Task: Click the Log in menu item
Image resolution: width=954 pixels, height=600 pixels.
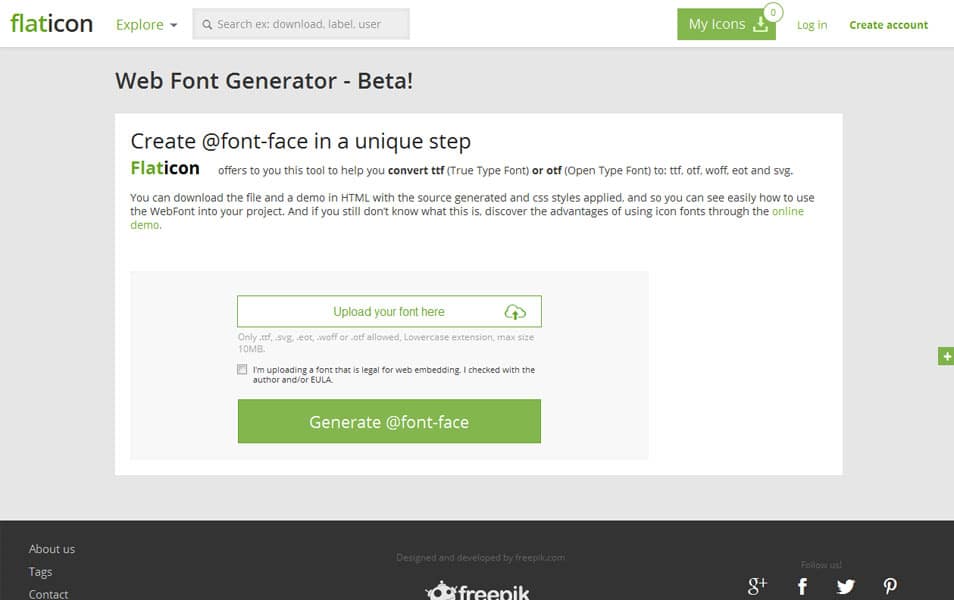Action: (811, 24)
